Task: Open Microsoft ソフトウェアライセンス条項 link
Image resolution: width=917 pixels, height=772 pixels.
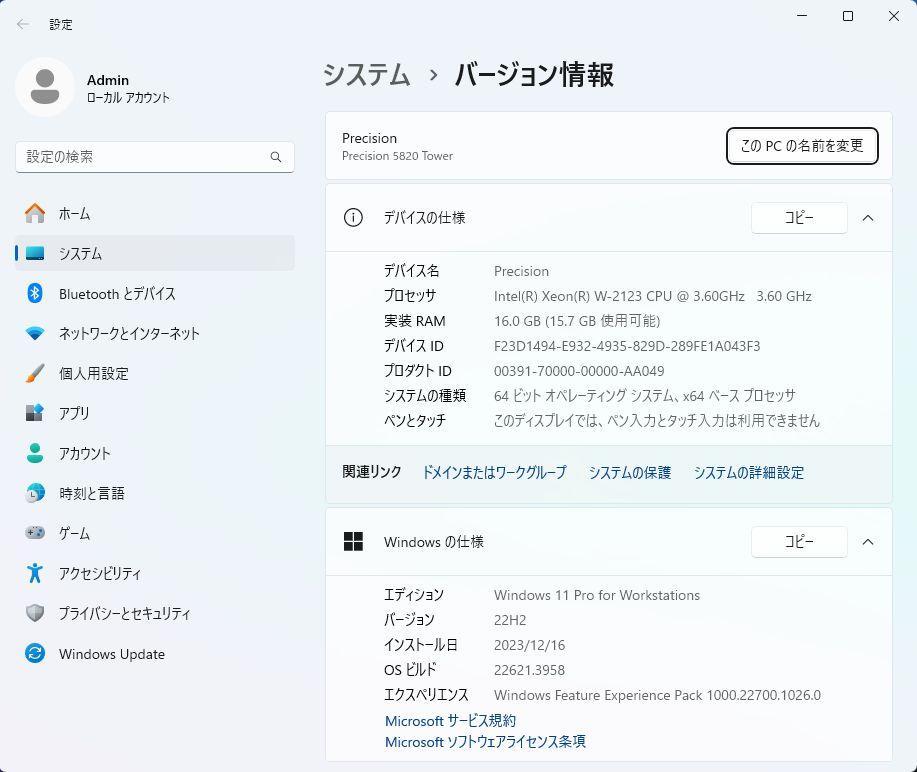Action: point(485,742)
